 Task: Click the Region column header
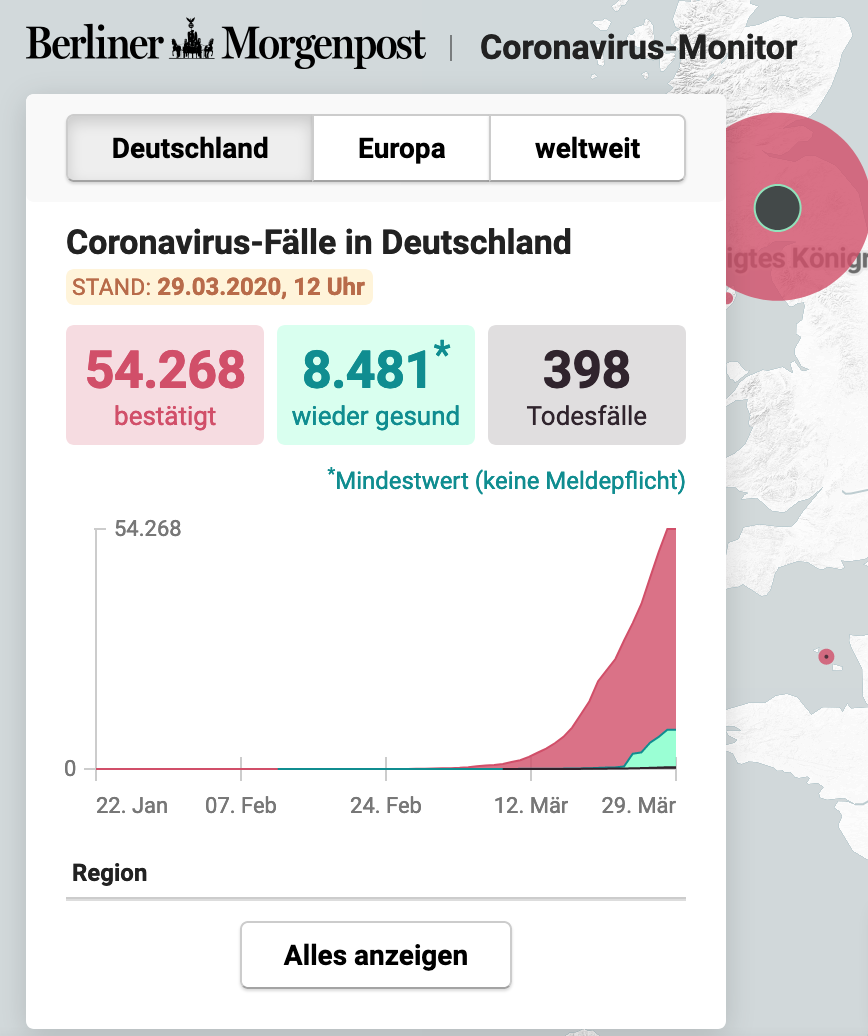(x=110, y=873)
